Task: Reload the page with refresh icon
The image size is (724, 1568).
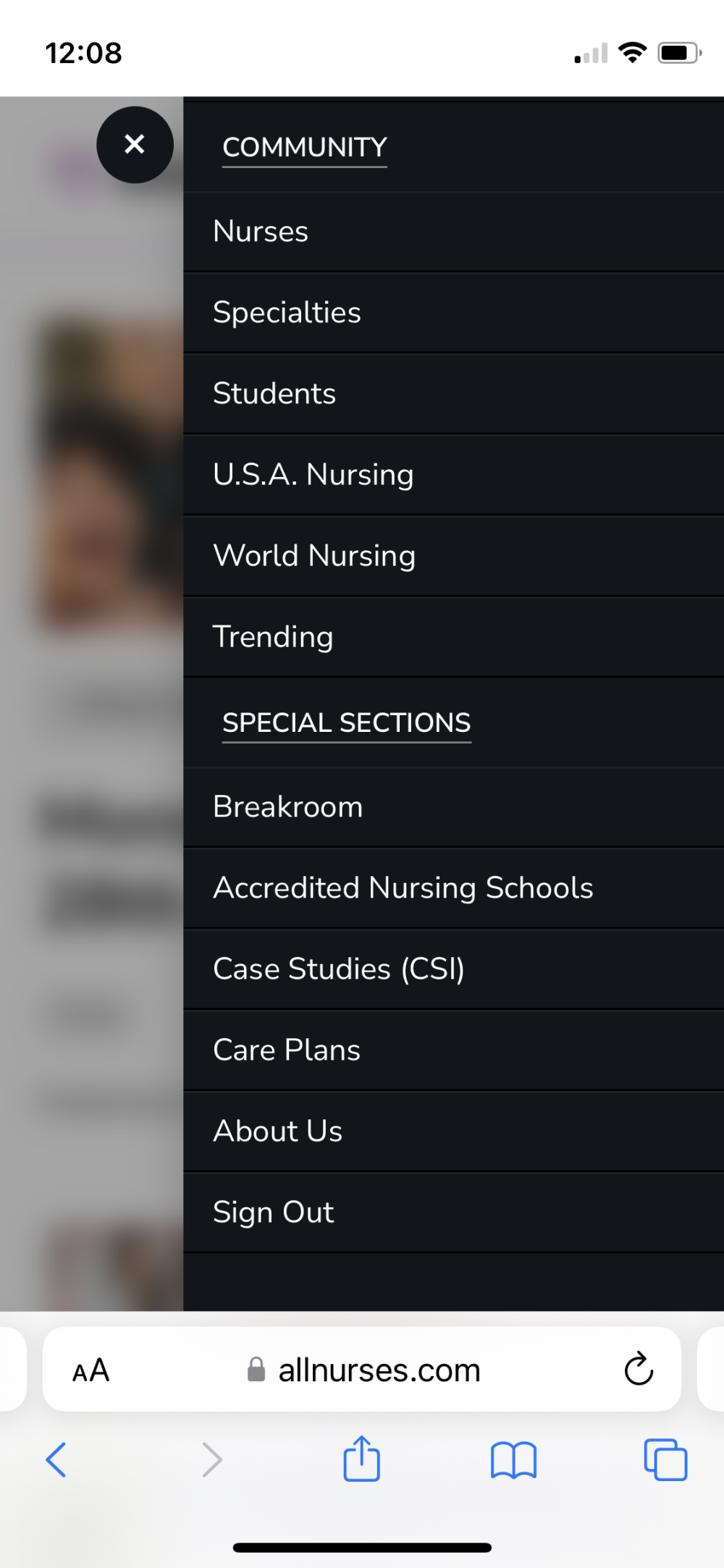Action: [638, 1369]
